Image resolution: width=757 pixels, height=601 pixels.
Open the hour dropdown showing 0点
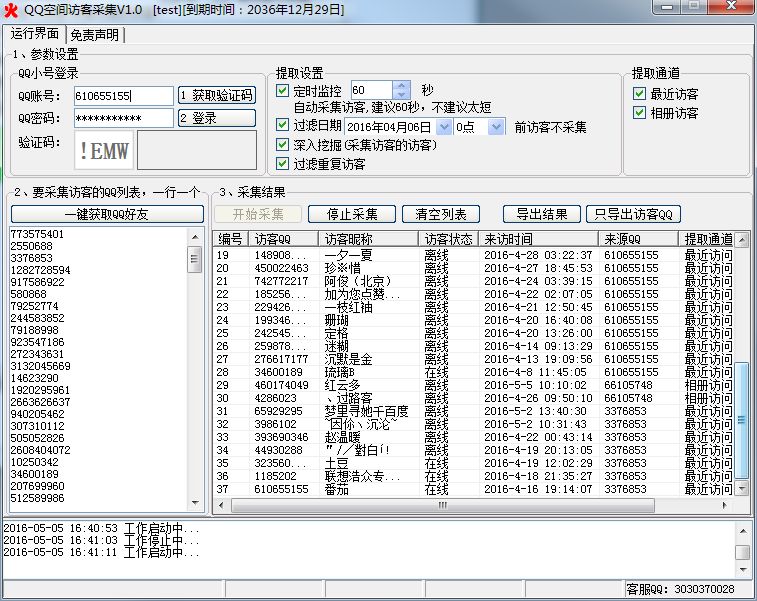pos(496,127)
